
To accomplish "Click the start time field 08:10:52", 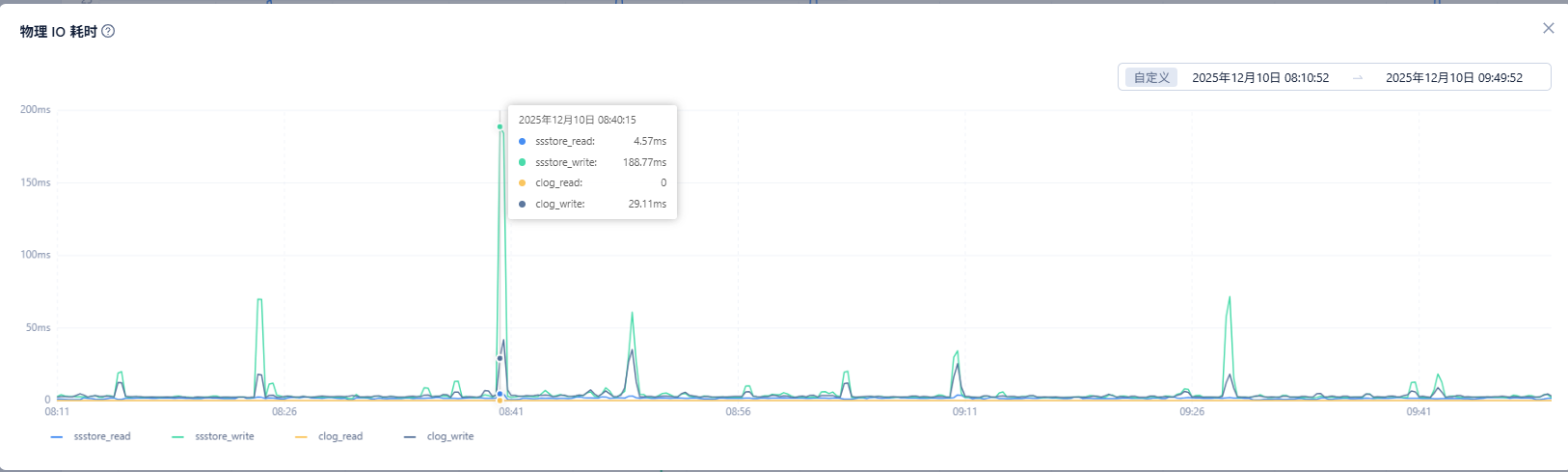I will tap(1260, 77).
